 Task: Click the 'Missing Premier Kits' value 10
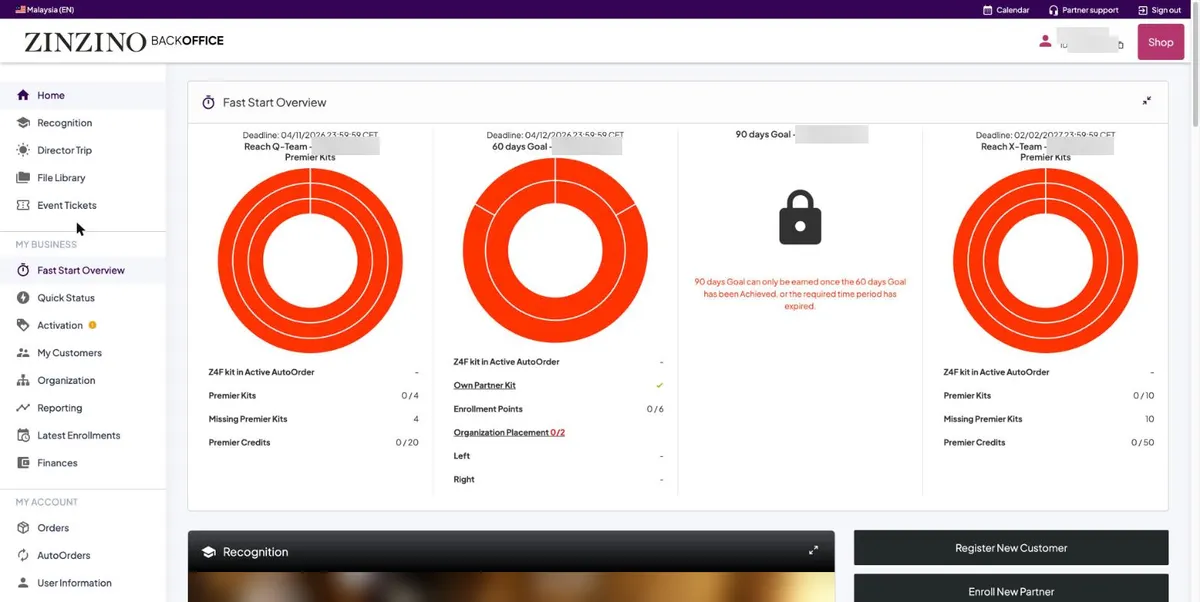coord(1149,419)
